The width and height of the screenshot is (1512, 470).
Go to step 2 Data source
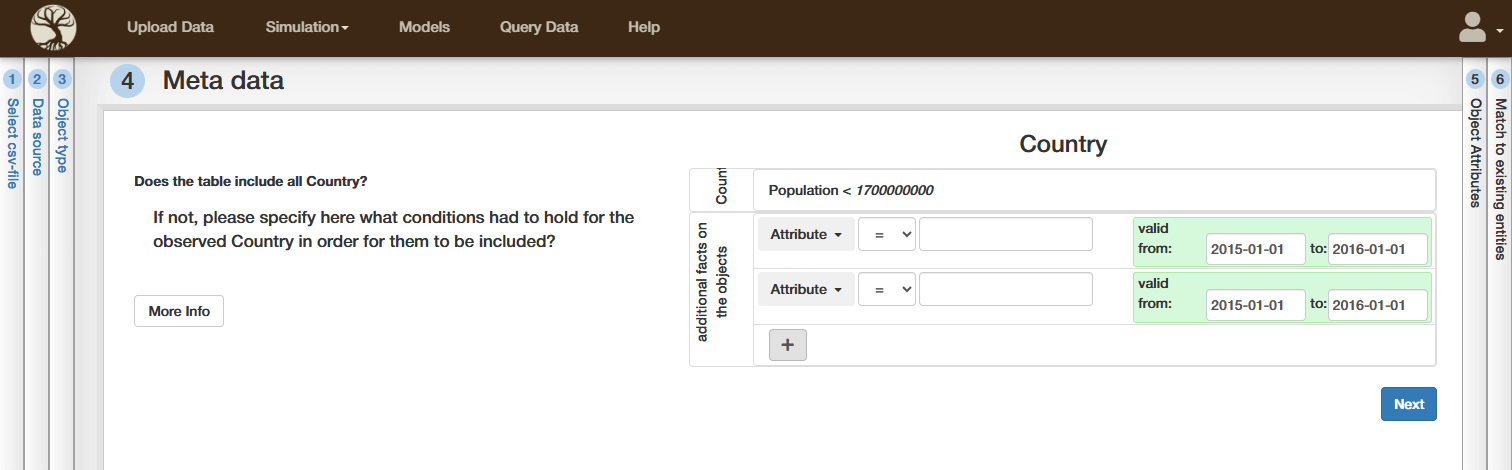pos(37,130)
